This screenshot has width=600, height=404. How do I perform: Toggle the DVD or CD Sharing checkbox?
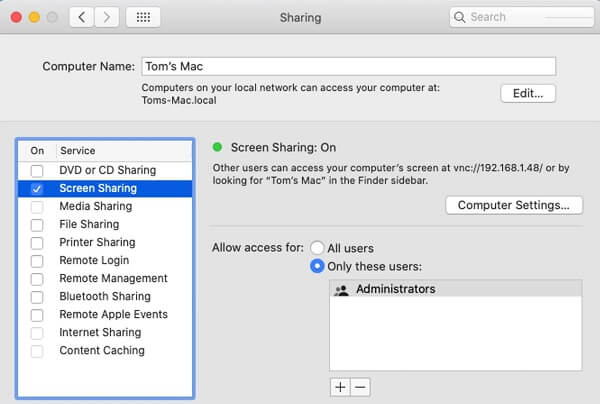click(37, 170)
